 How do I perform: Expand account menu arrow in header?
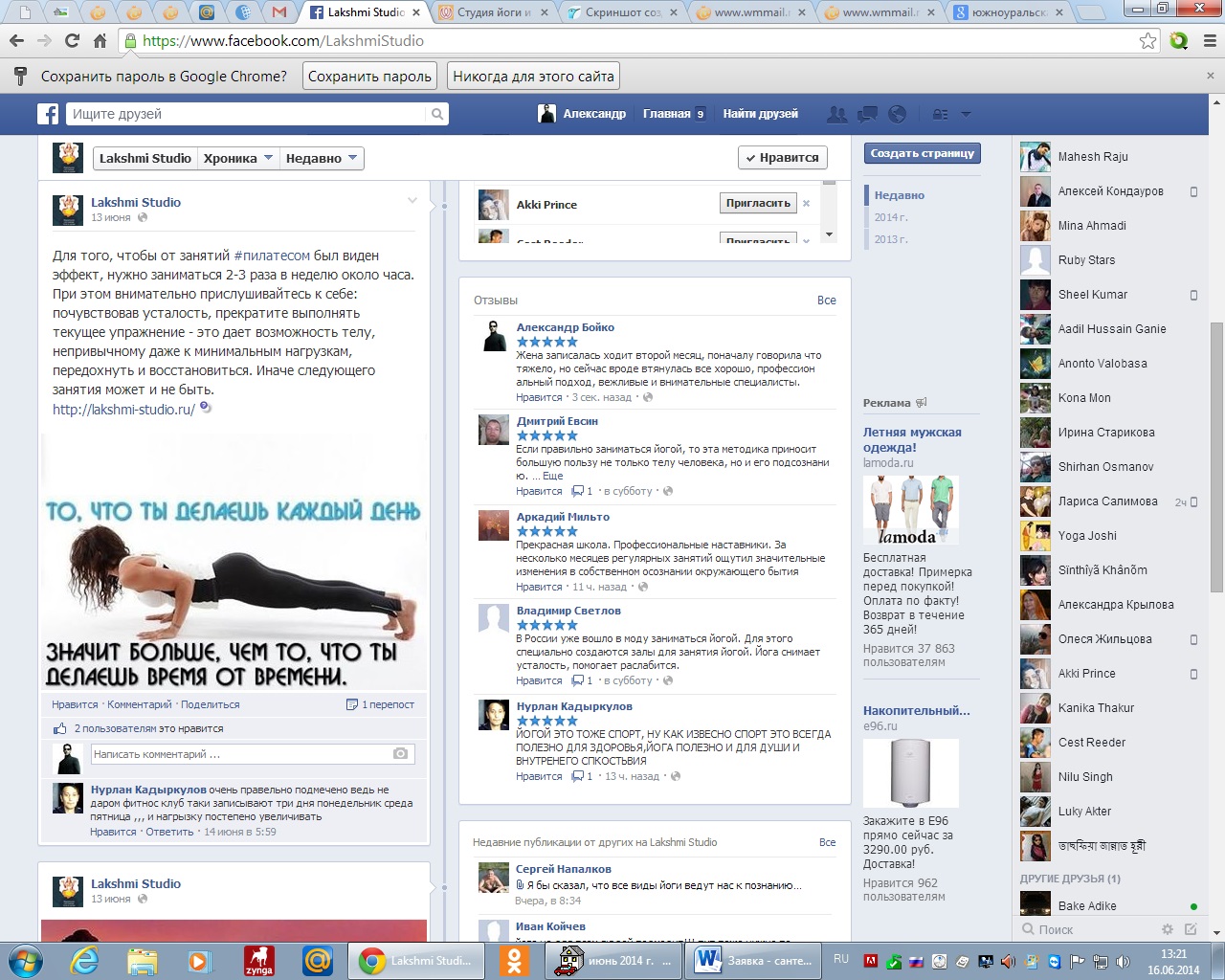coord(966,114)
